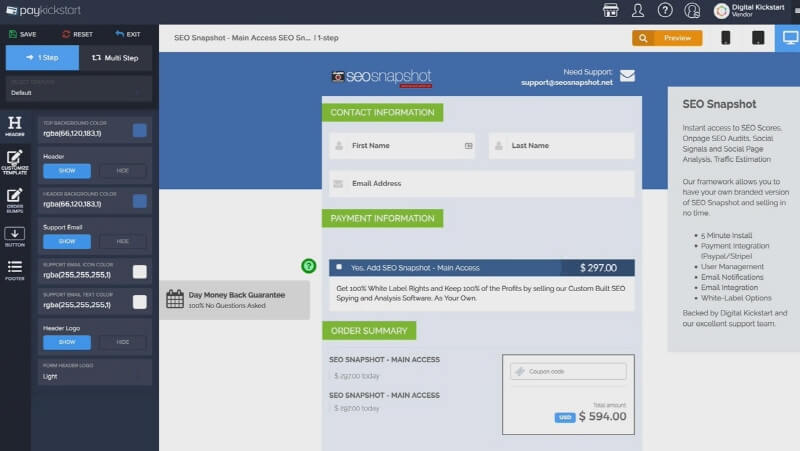
Task: Save the checkout template
Action: tap(22, 34)
